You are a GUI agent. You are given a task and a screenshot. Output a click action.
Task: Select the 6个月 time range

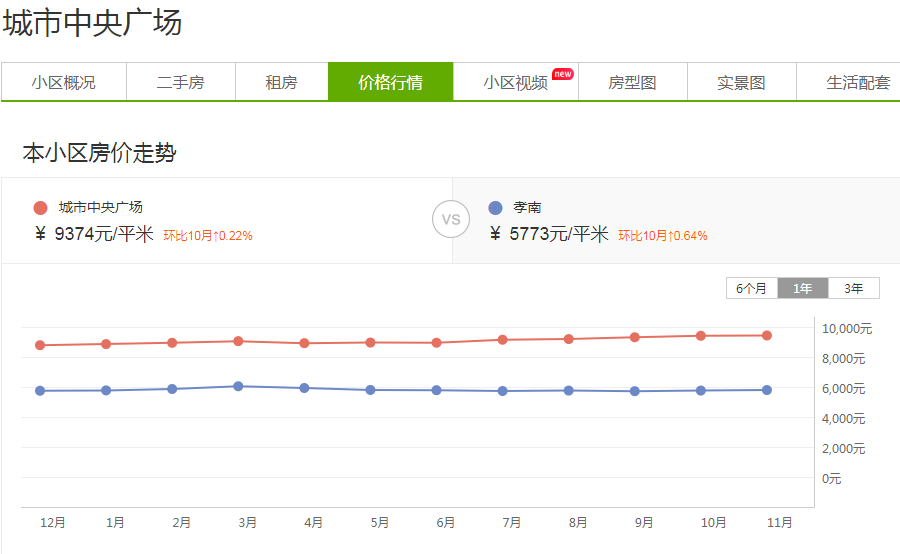[752, 288]
